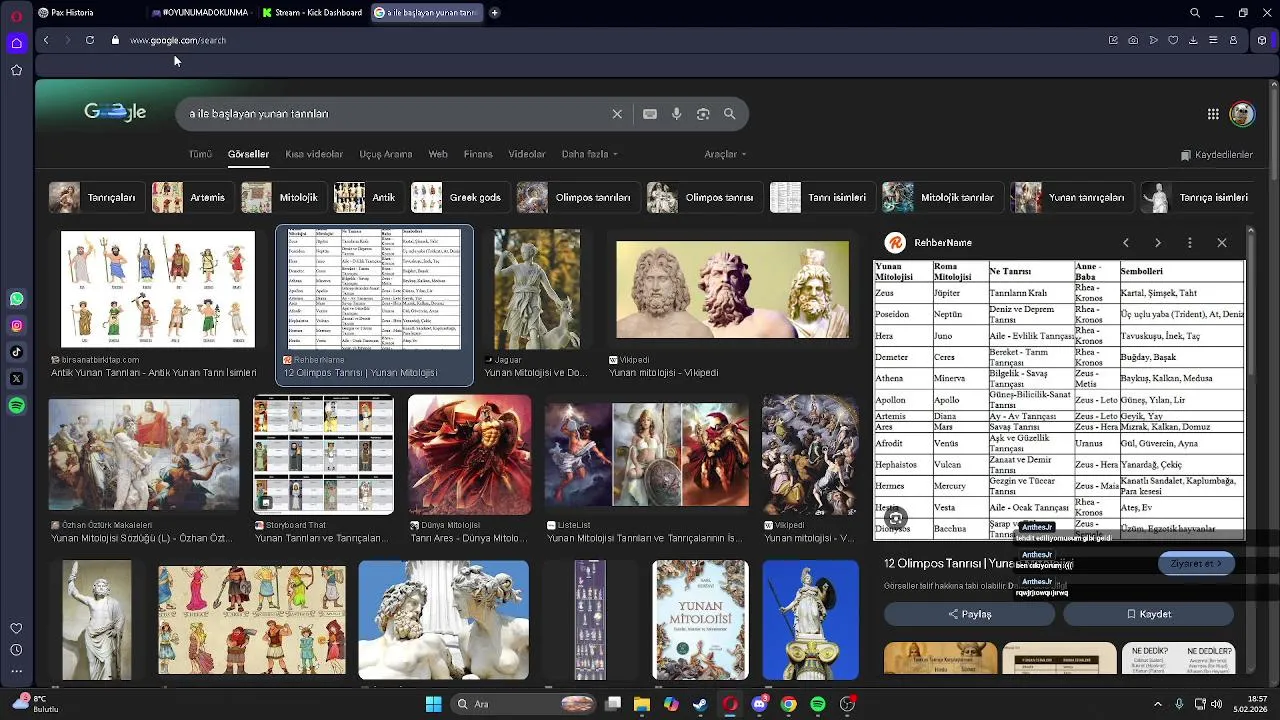This screenshot has height=720, width=1280.
Task: Open Steam from the taskbar
Action: (x=700, y=704)
